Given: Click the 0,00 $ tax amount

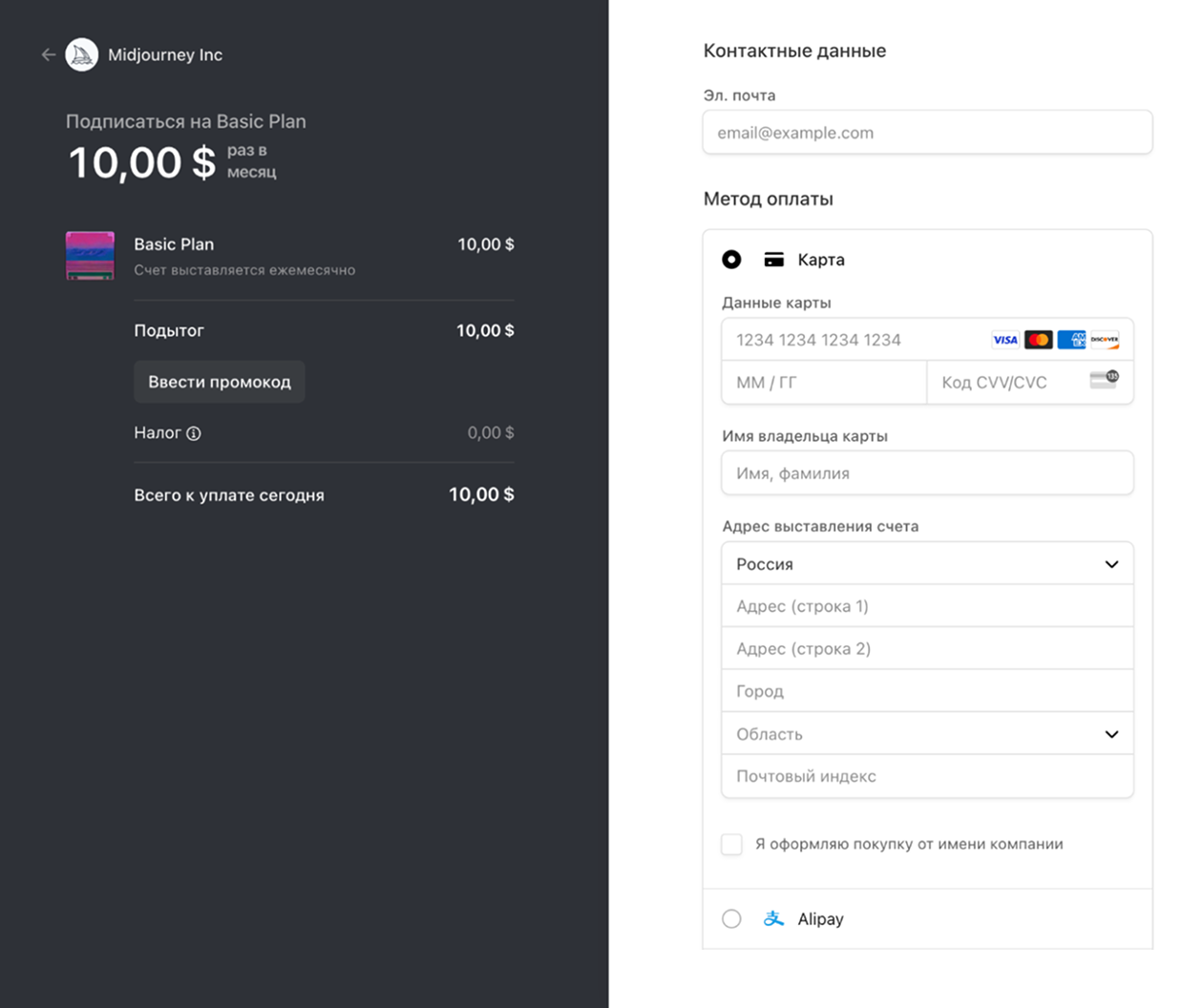Looking at the screenshot, I should click(491, 433).
